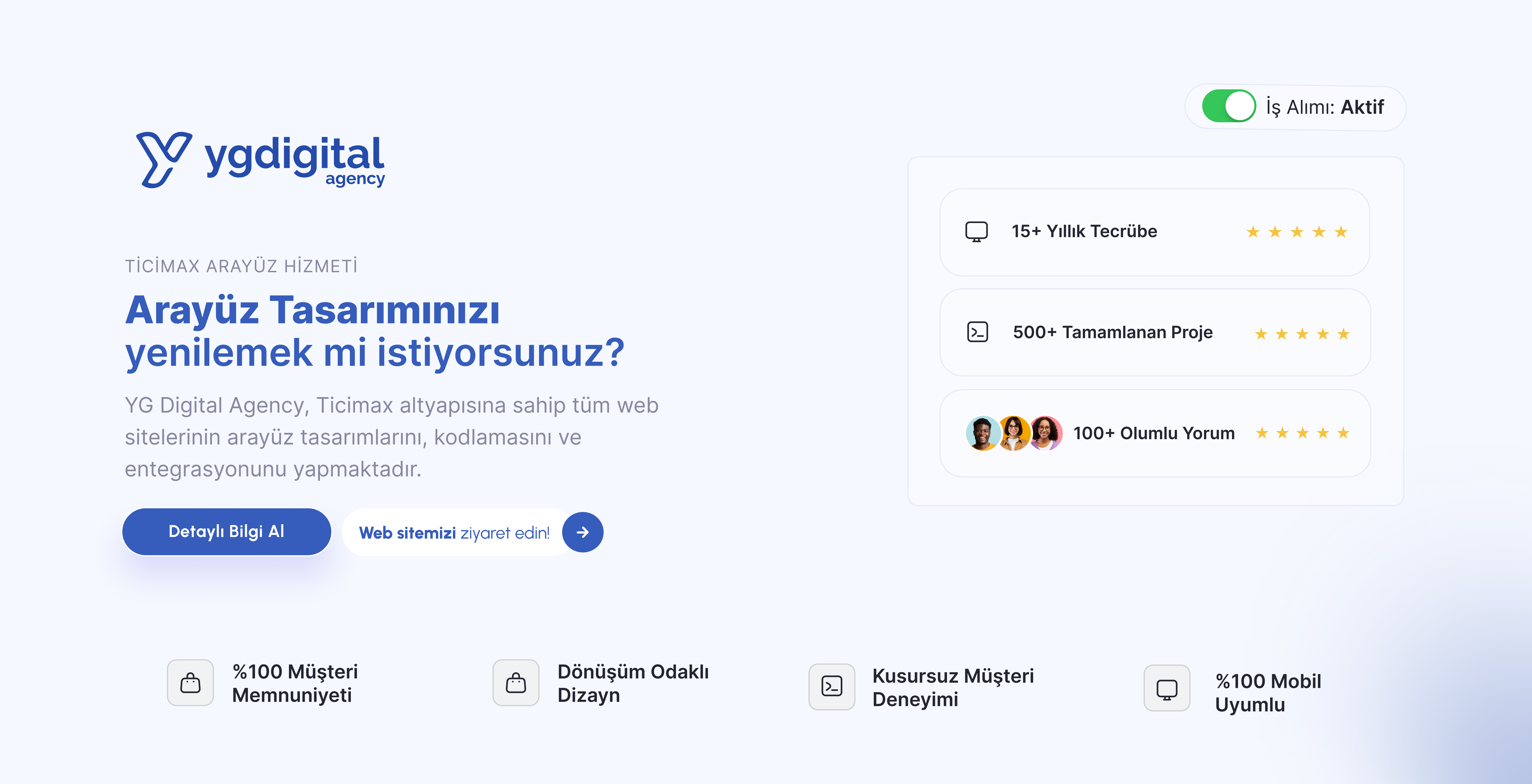
Task: Click the stars next to 500+ Tamamlanan Proje
Action: click(x=1302, y=334)
